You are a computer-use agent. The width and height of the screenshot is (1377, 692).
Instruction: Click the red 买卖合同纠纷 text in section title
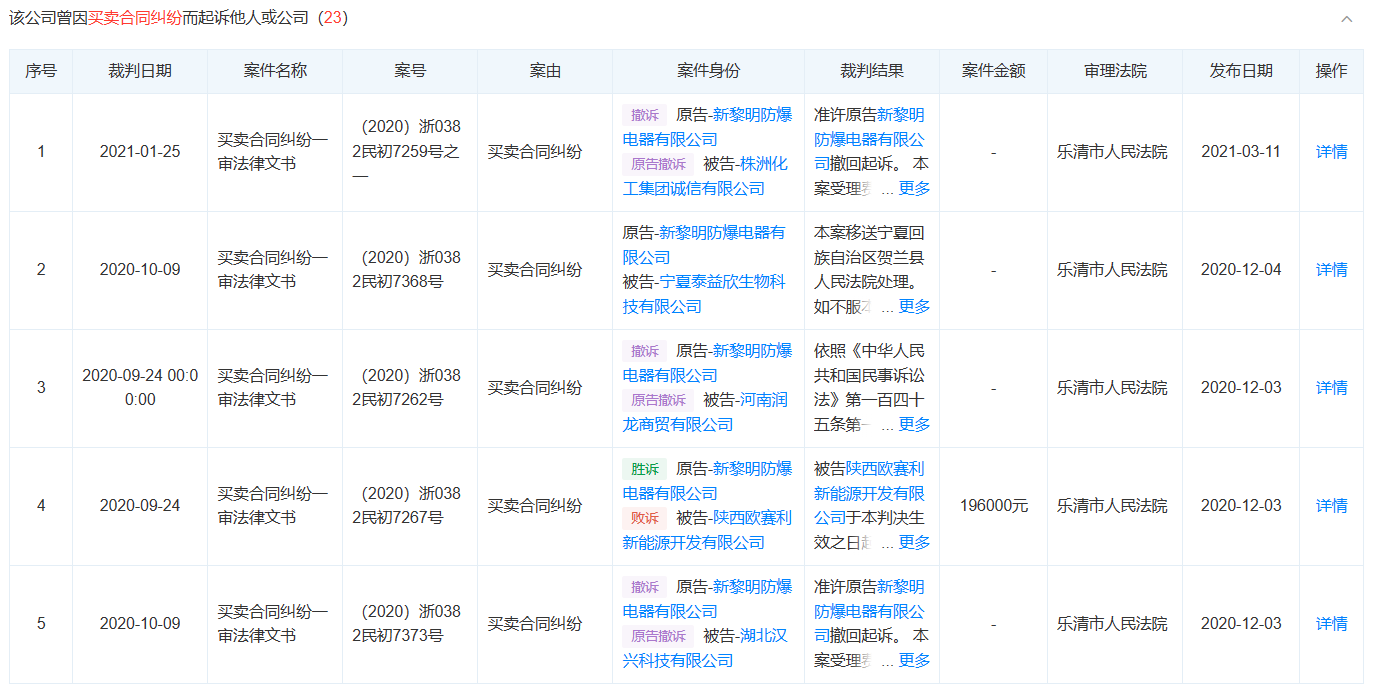tap(135, 19)
